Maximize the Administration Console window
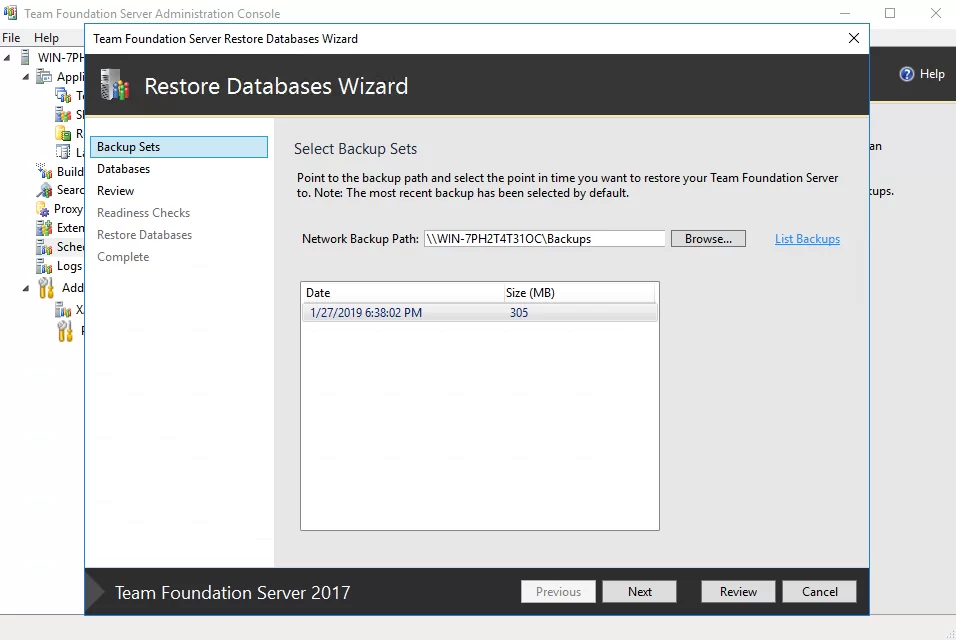 point(890,13)
